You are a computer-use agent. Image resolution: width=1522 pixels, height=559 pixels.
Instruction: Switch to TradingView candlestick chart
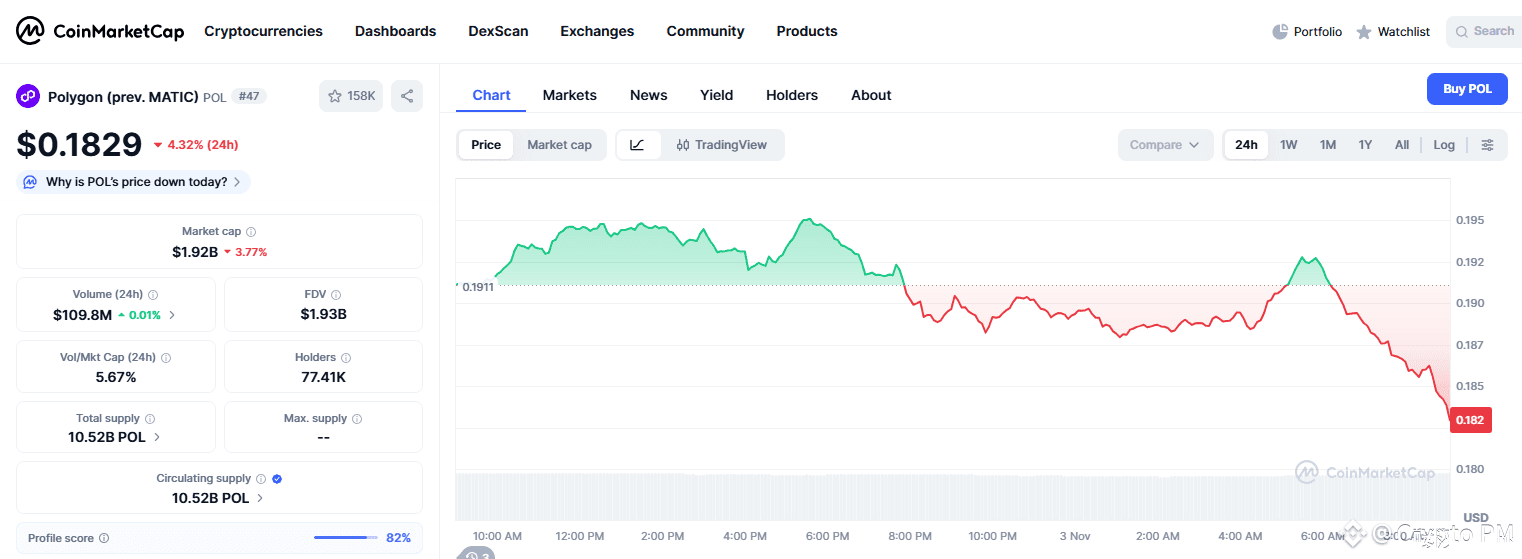721,145
